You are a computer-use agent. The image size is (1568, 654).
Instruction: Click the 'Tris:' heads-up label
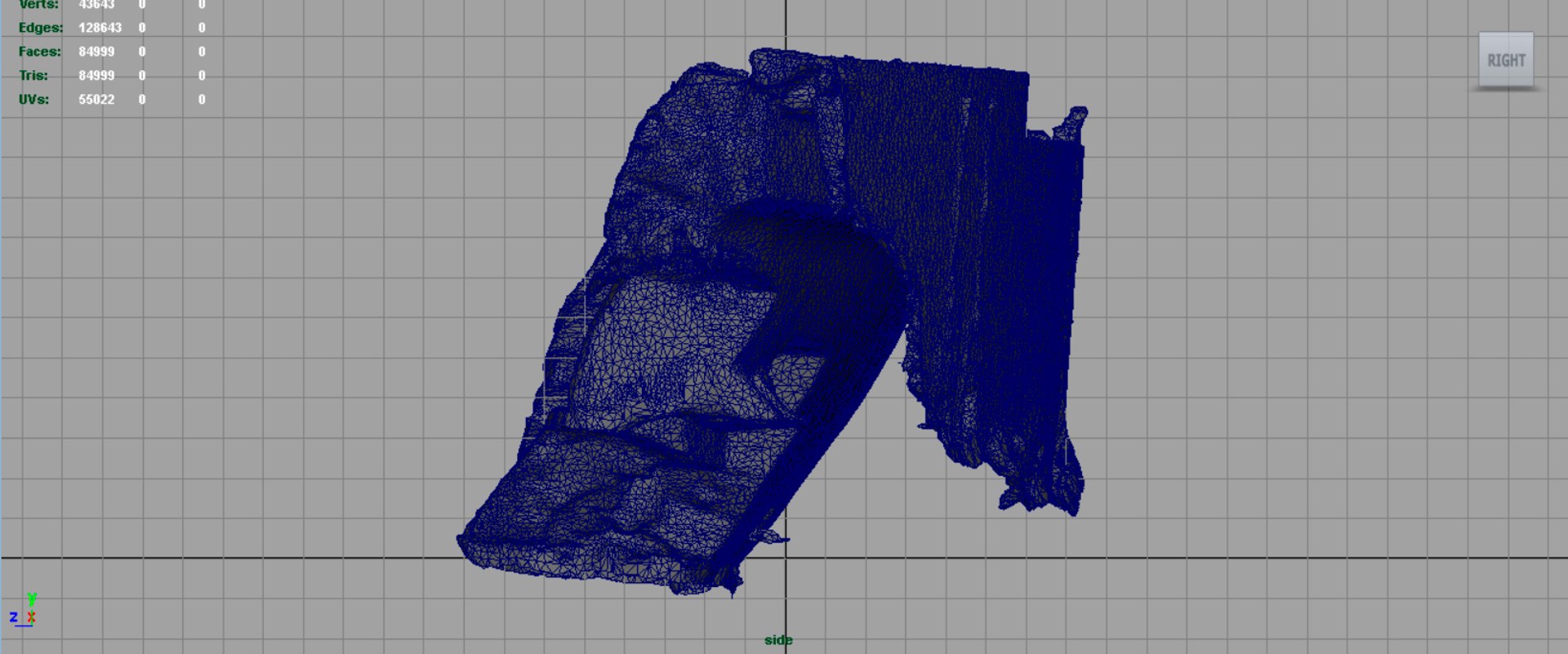pyautogui.click(x=33, y=75)
